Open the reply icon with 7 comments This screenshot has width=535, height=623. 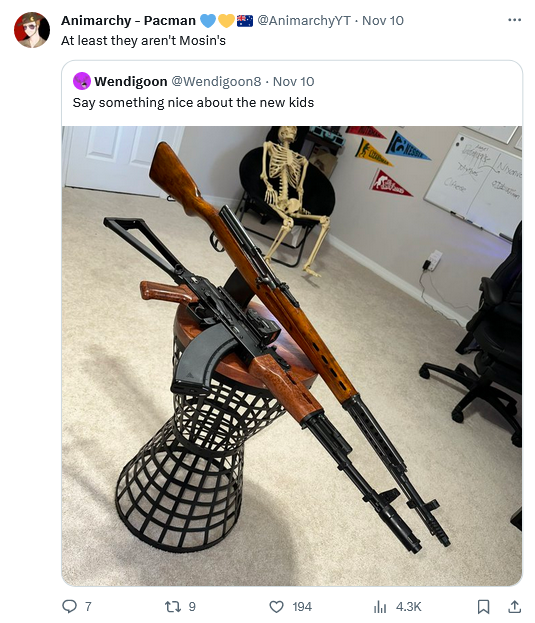[70, 606]
